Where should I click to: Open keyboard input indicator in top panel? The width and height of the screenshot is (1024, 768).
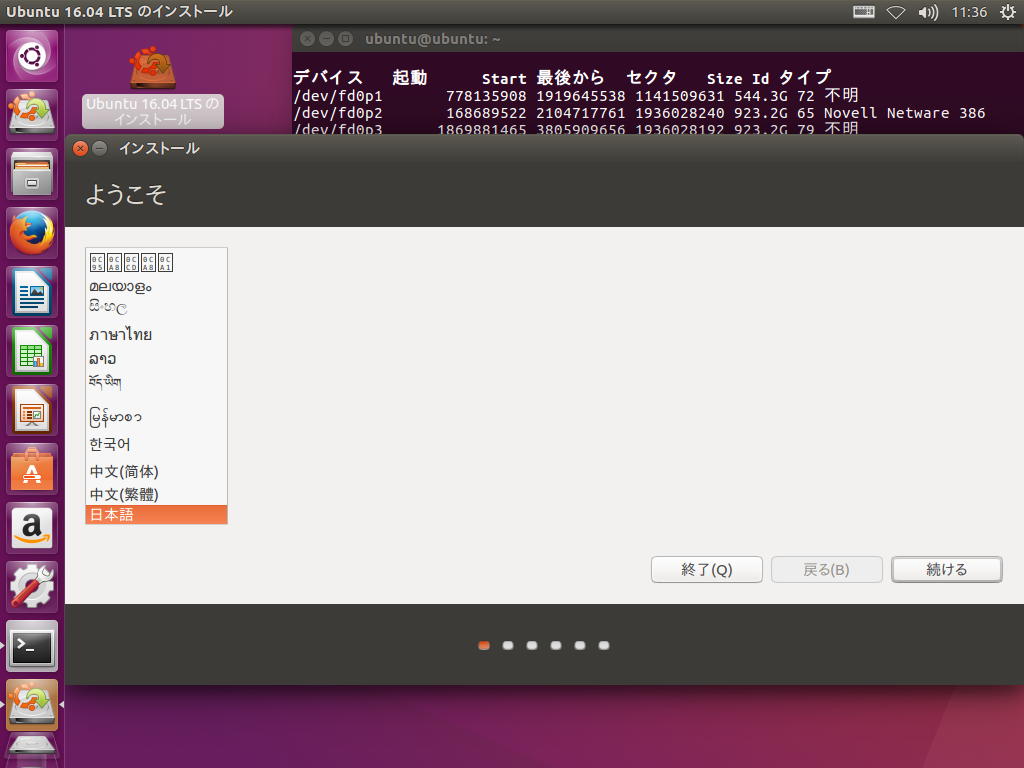(863, 12)
